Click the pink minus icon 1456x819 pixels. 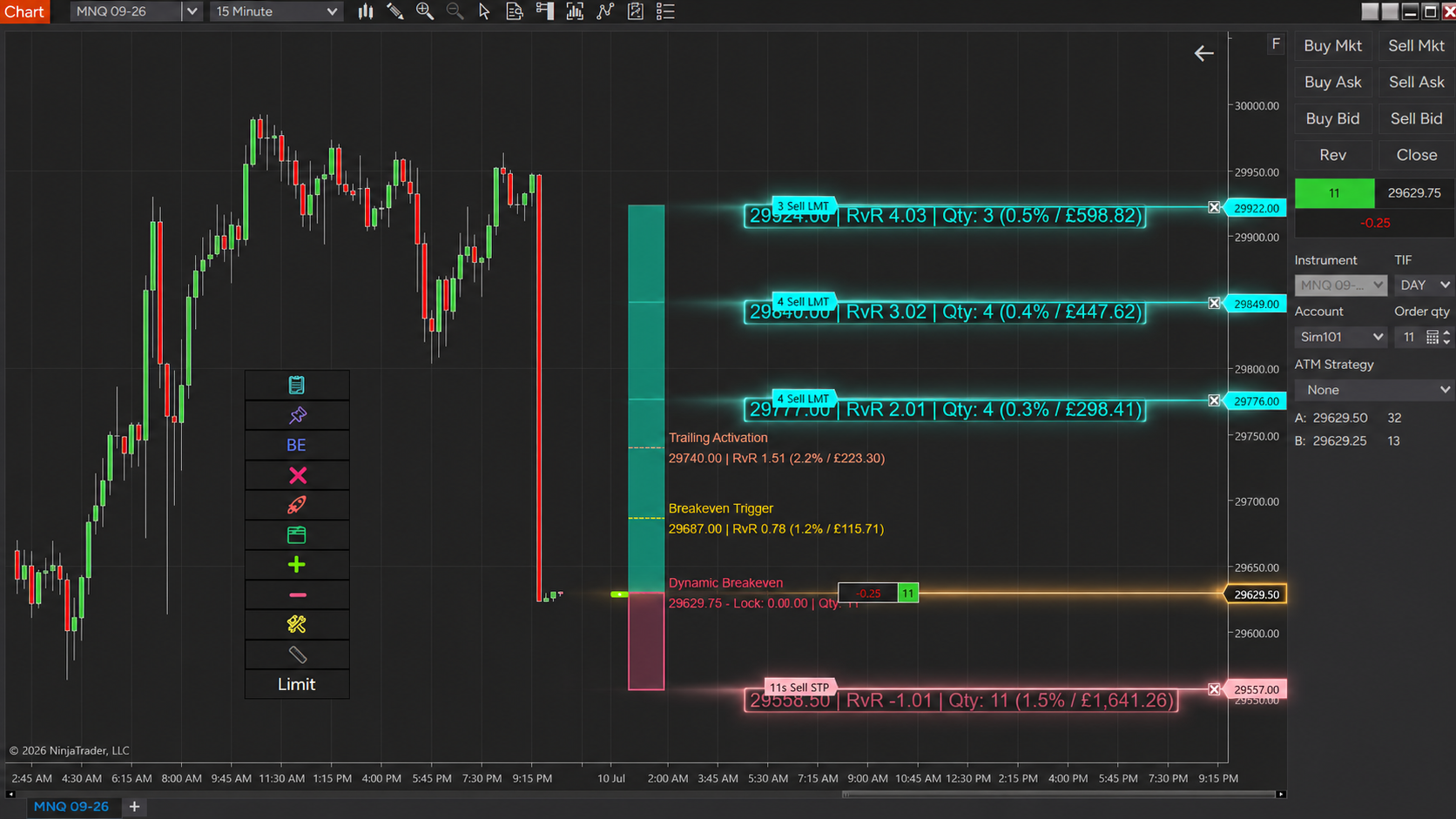click(297, 595)
